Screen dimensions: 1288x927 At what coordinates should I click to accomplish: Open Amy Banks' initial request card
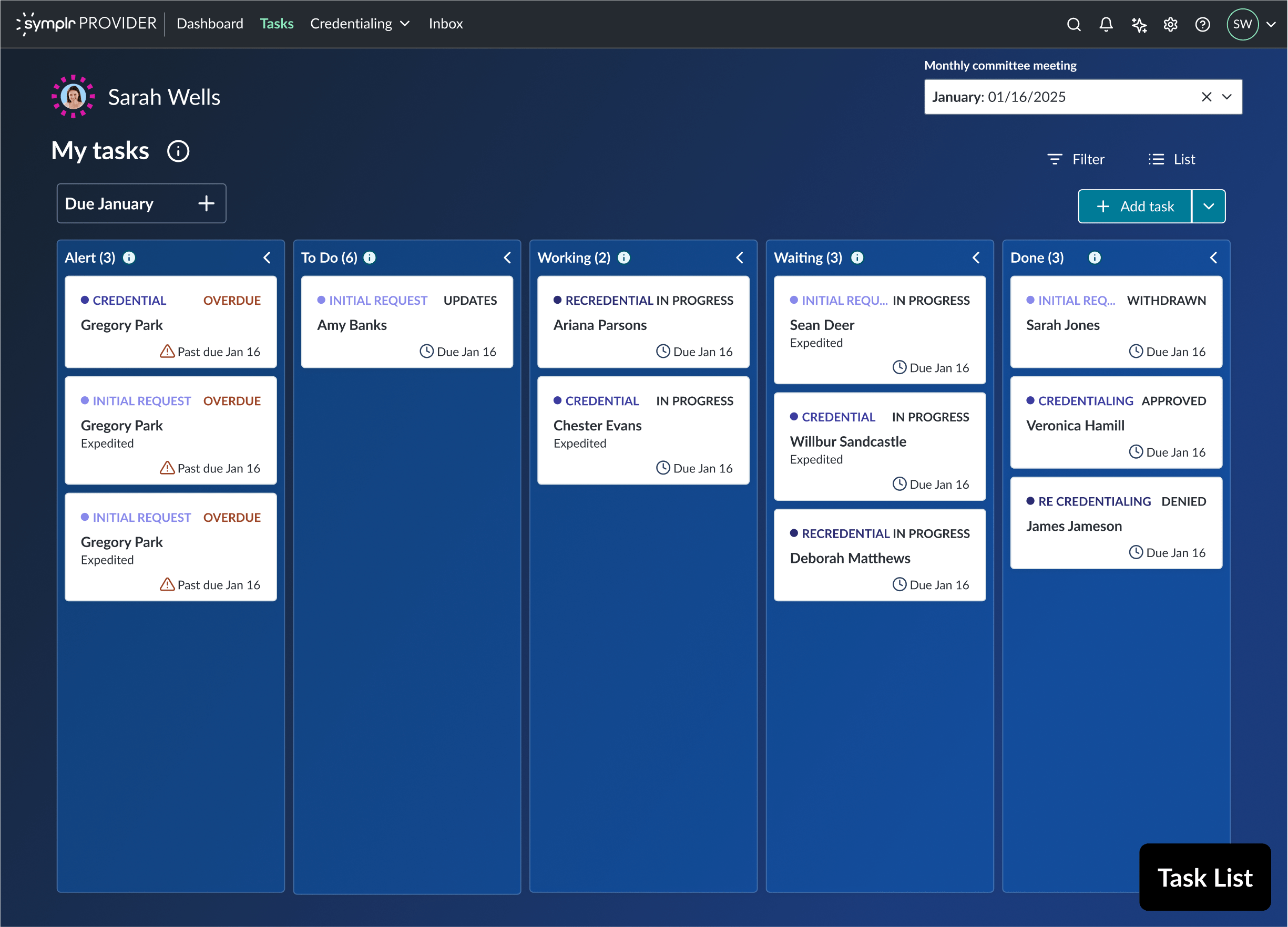(x=406, y=322)
